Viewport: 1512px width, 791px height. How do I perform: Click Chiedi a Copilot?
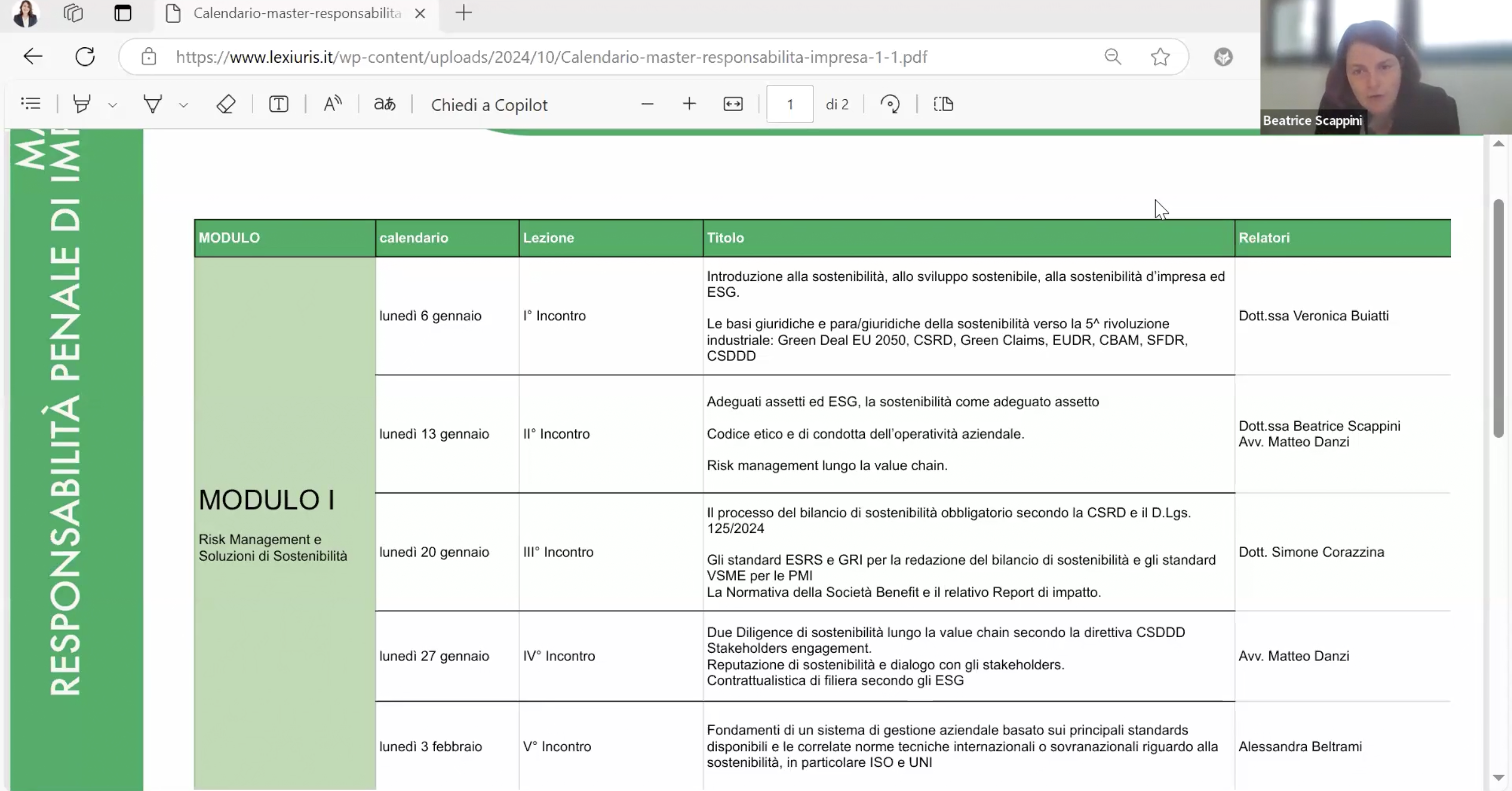coord(489,104)
